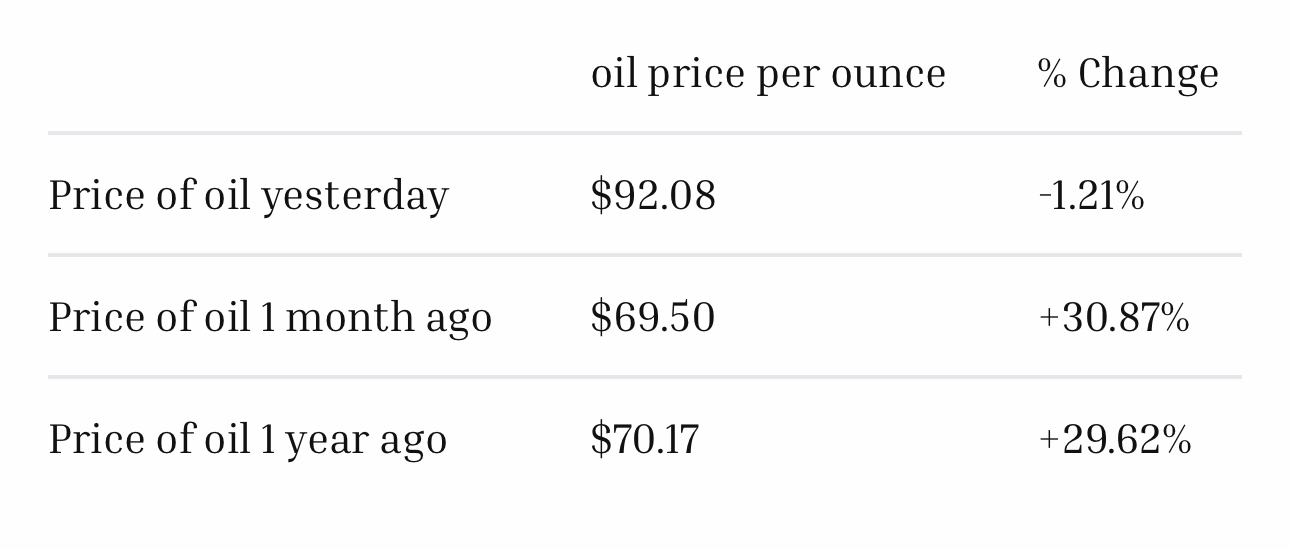The height and width of the screenshot is (549, 1290).
Task: Click the "oil price per ounce" column header
Action: coord(768,73)
